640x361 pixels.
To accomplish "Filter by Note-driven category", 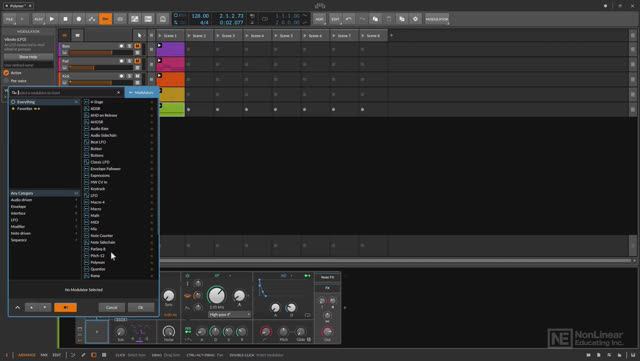I will [44, 233].
